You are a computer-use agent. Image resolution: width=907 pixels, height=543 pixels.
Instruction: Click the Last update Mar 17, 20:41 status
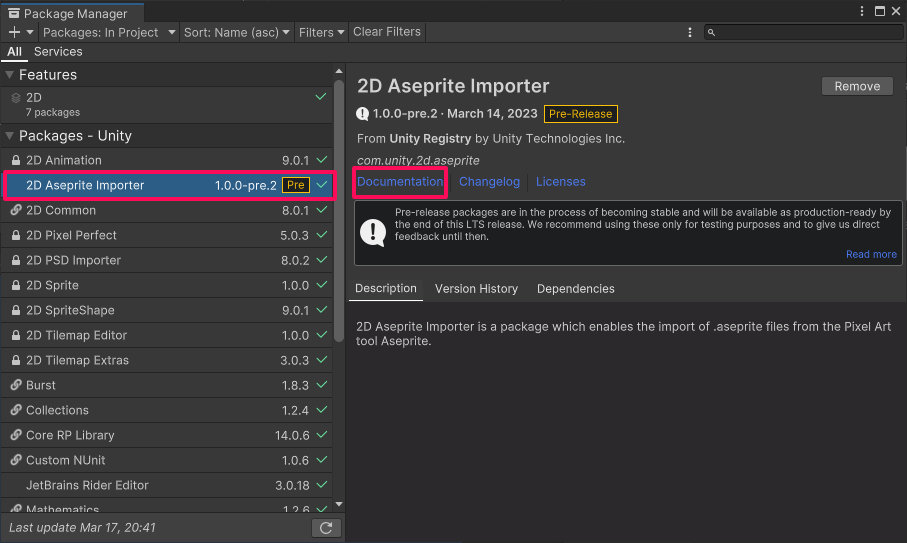pos(83,527)
